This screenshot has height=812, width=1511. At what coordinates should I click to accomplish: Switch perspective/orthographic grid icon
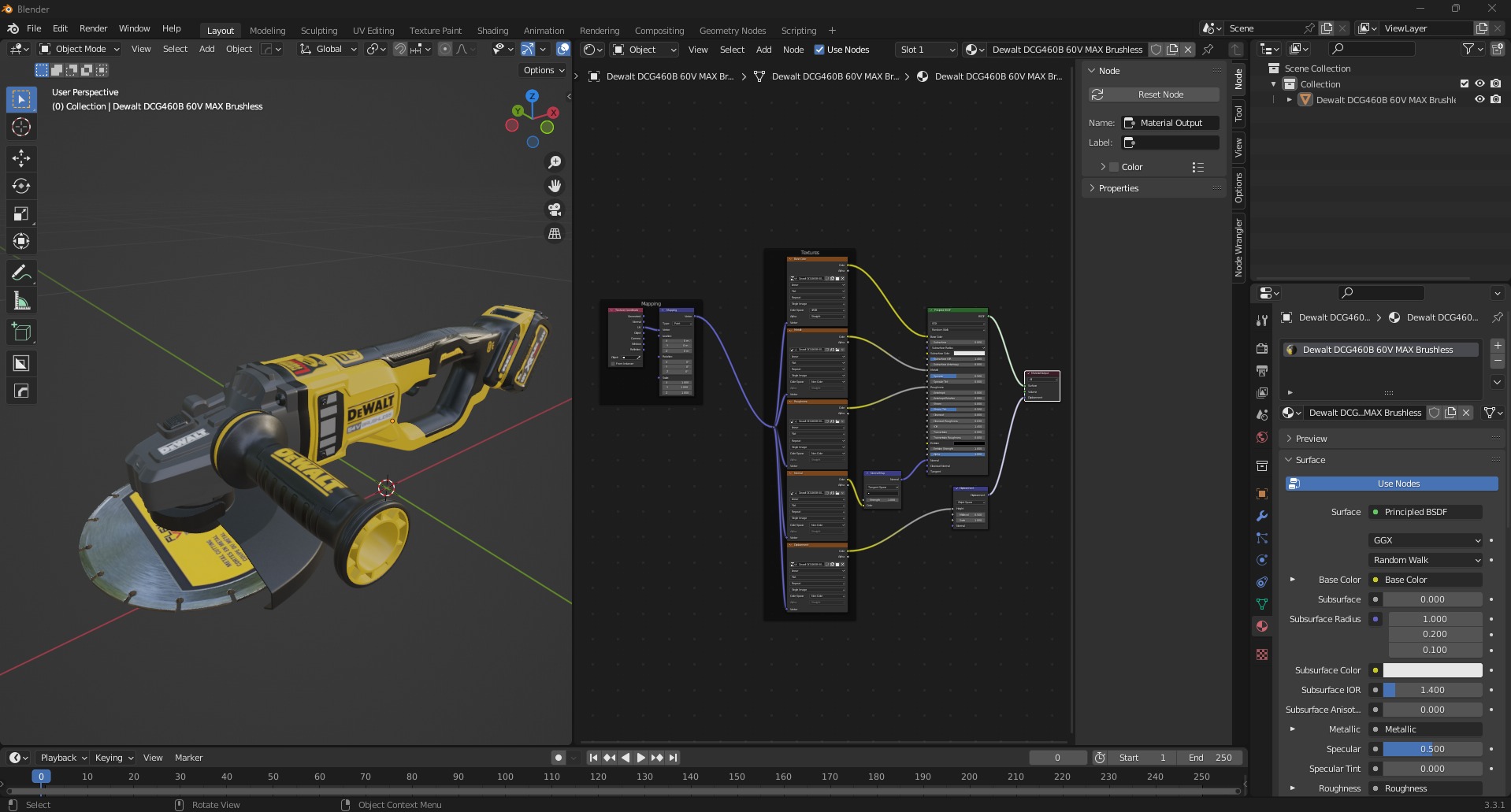(555, 234)
